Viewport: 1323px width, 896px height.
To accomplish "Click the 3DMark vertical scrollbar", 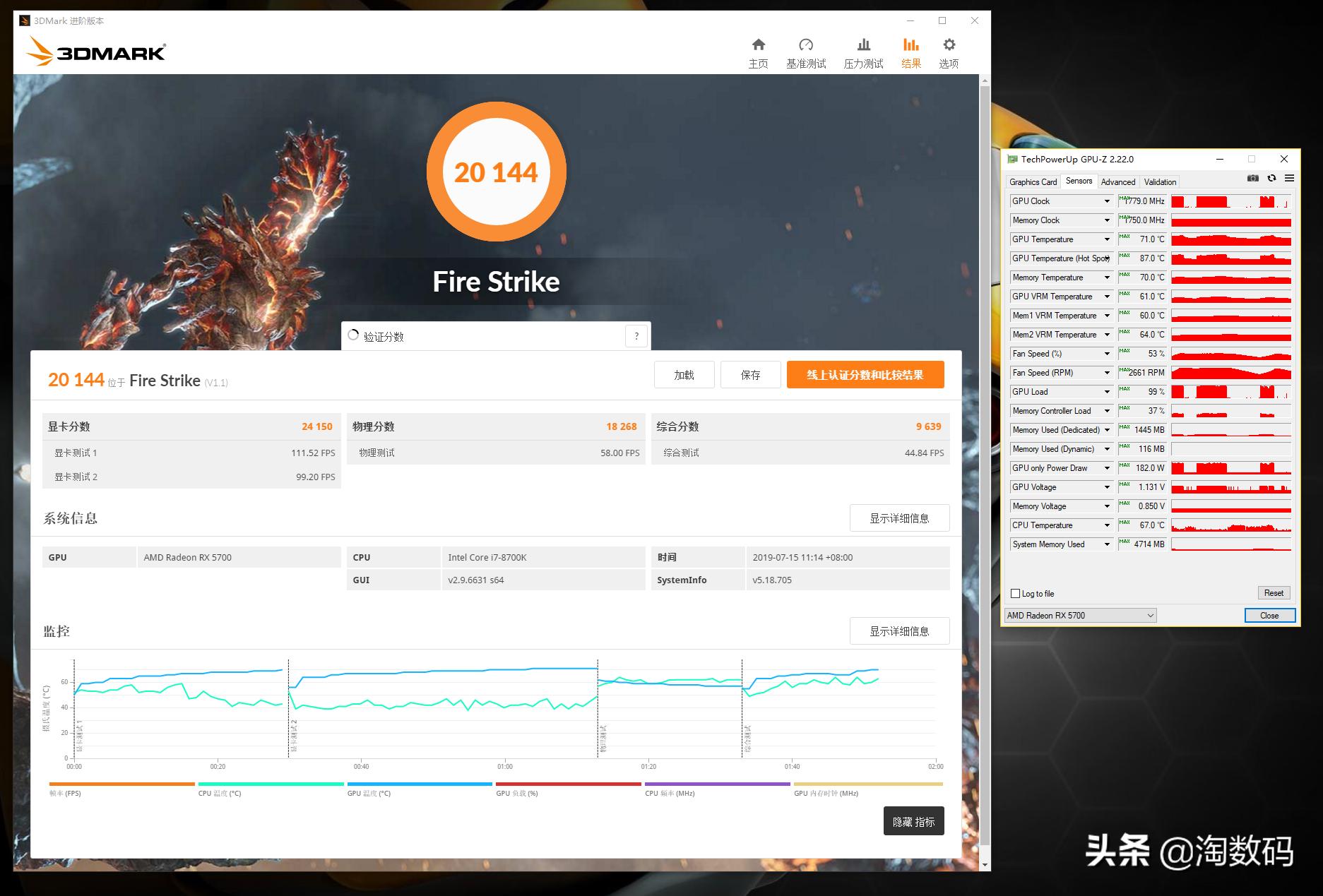I will tap(985, 466).
